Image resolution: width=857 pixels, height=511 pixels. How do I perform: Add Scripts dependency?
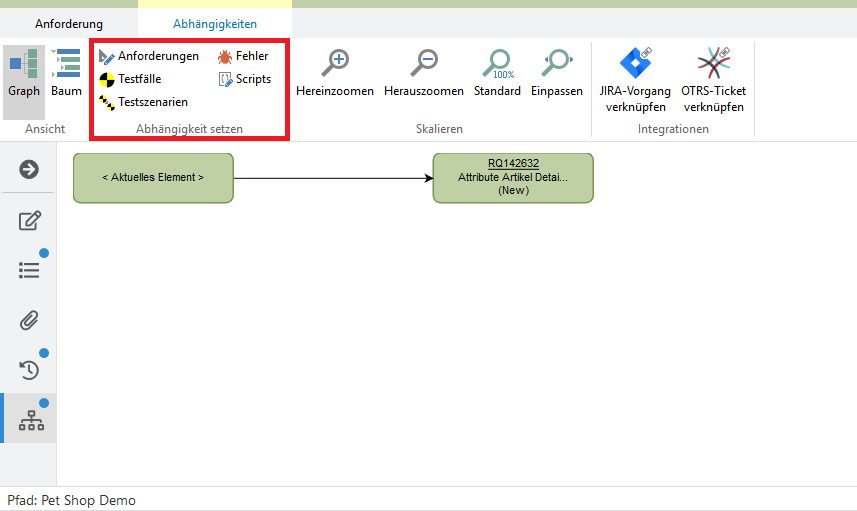[244, 79]
